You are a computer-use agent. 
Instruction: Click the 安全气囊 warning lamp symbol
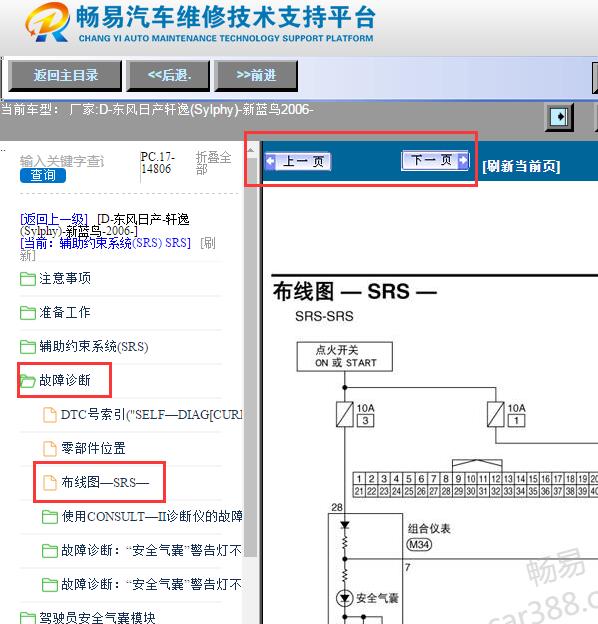(x=345, y=598)
